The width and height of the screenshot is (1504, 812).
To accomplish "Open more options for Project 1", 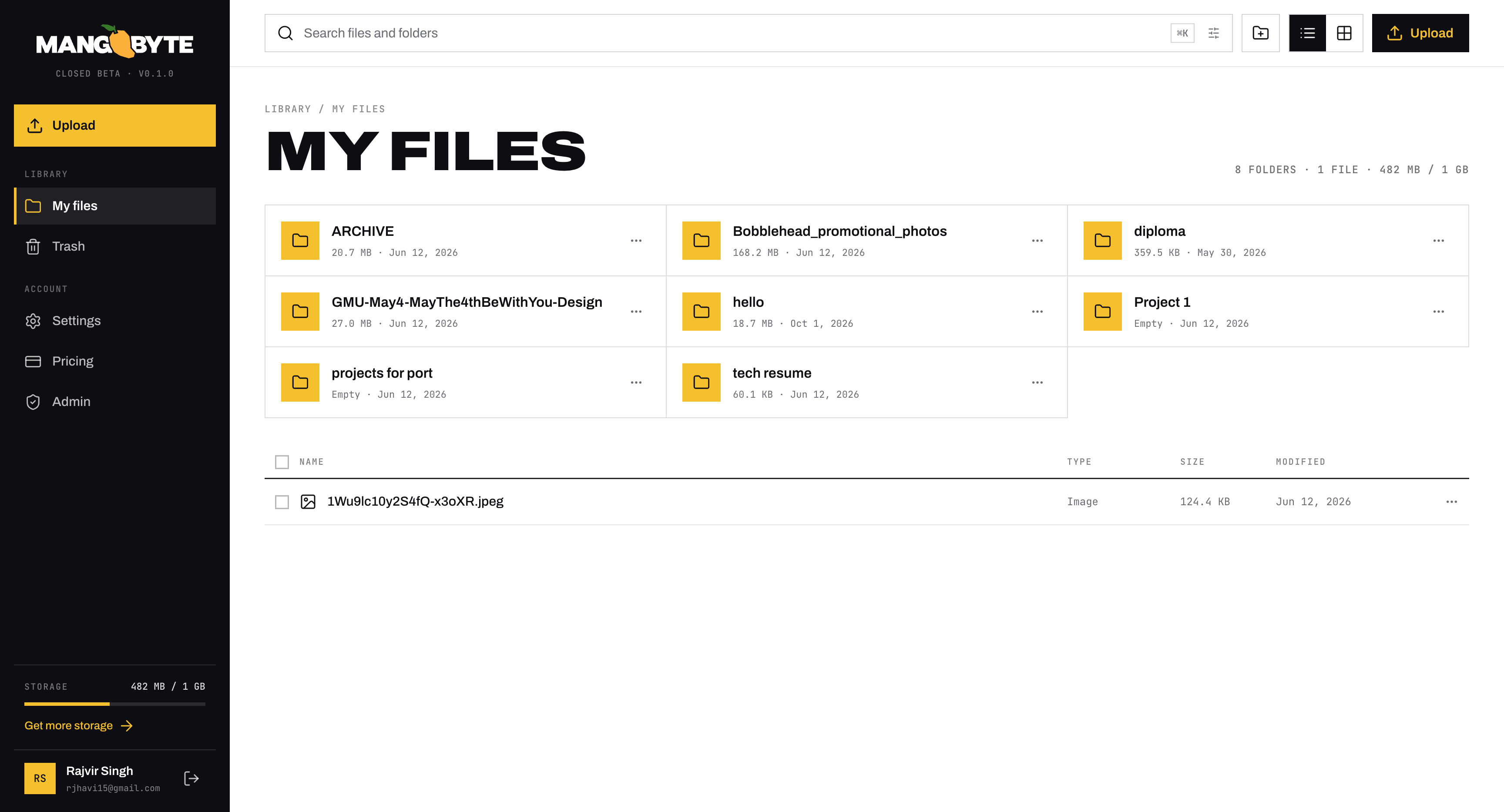I will [x=1438, y=311].
